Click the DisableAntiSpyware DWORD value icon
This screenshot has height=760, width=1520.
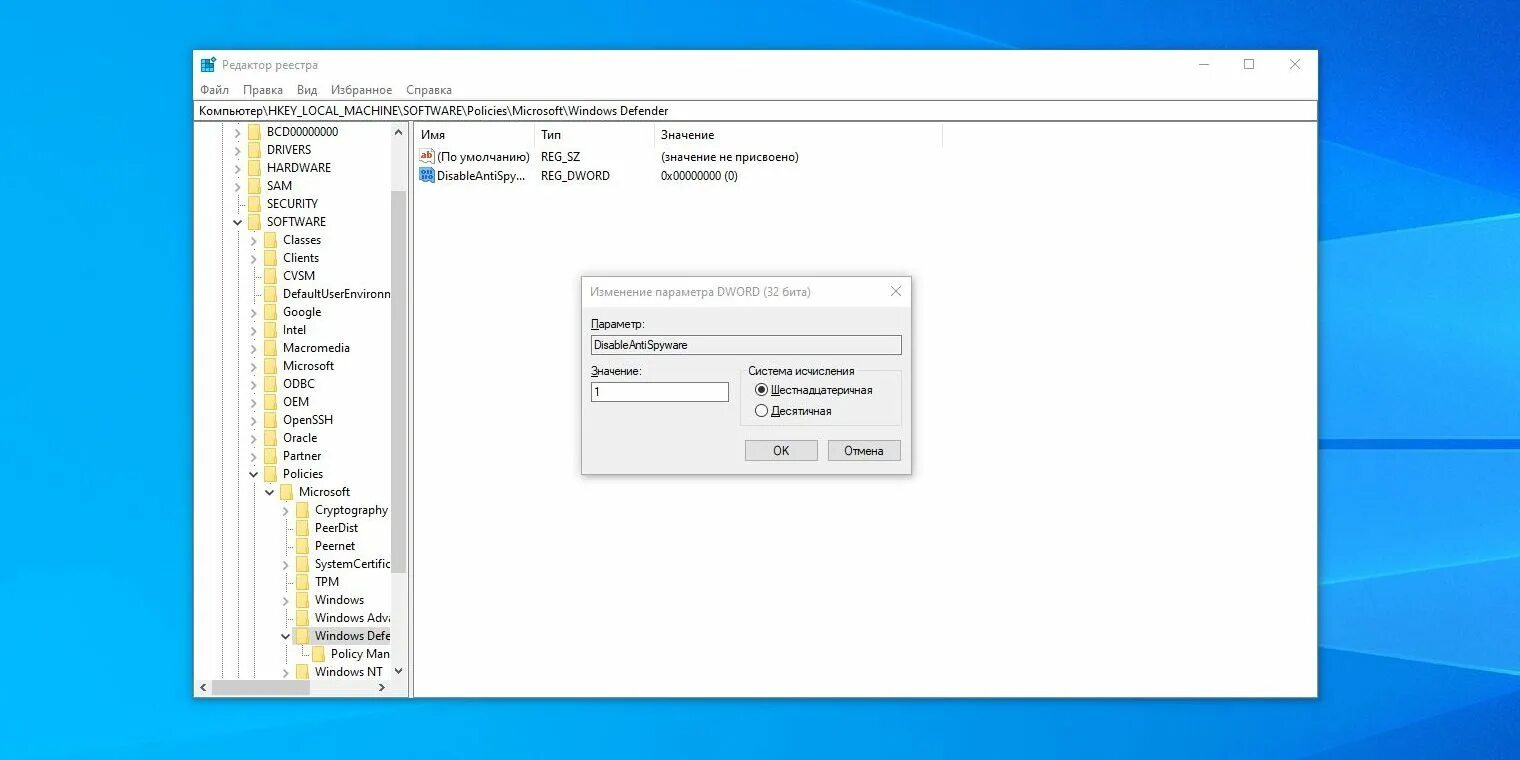point(427,175)
